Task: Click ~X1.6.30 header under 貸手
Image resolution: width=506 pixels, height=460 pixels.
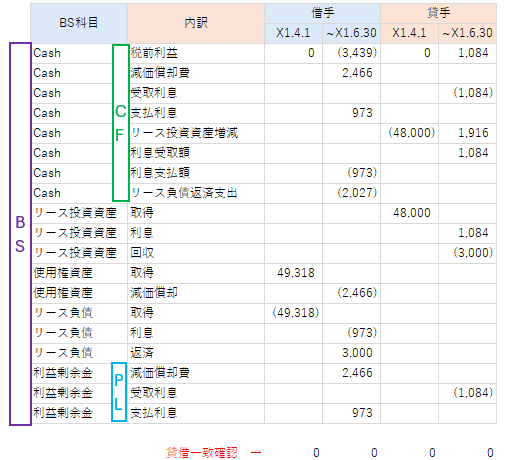Action: (467, 33)
